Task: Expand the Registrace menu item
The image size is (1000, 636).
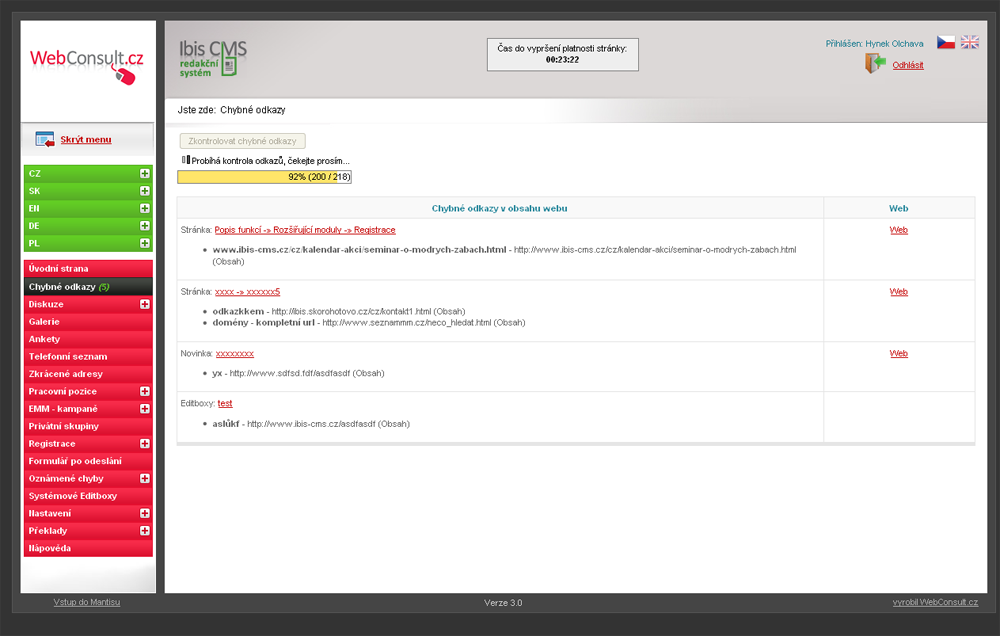Action: coord(145,443)
